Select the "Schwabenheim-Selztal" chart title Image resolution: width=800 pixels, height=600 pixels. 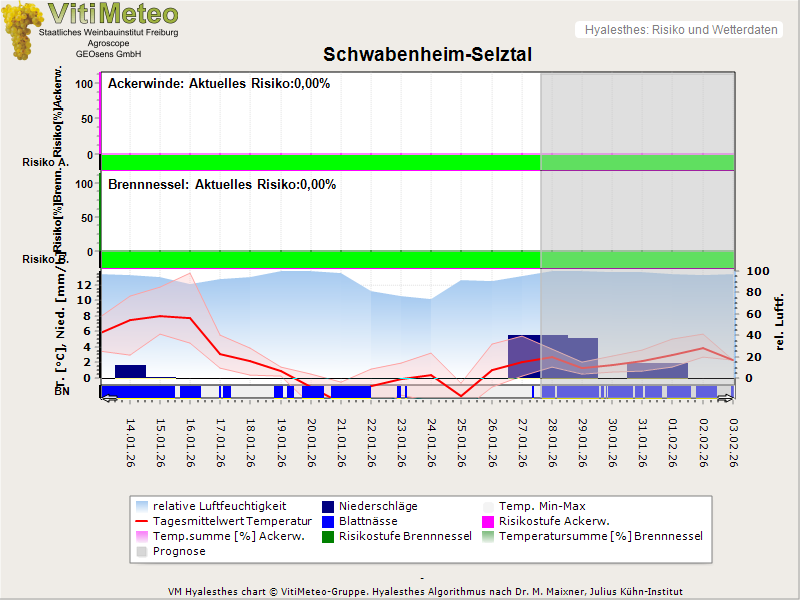[428, 54]
